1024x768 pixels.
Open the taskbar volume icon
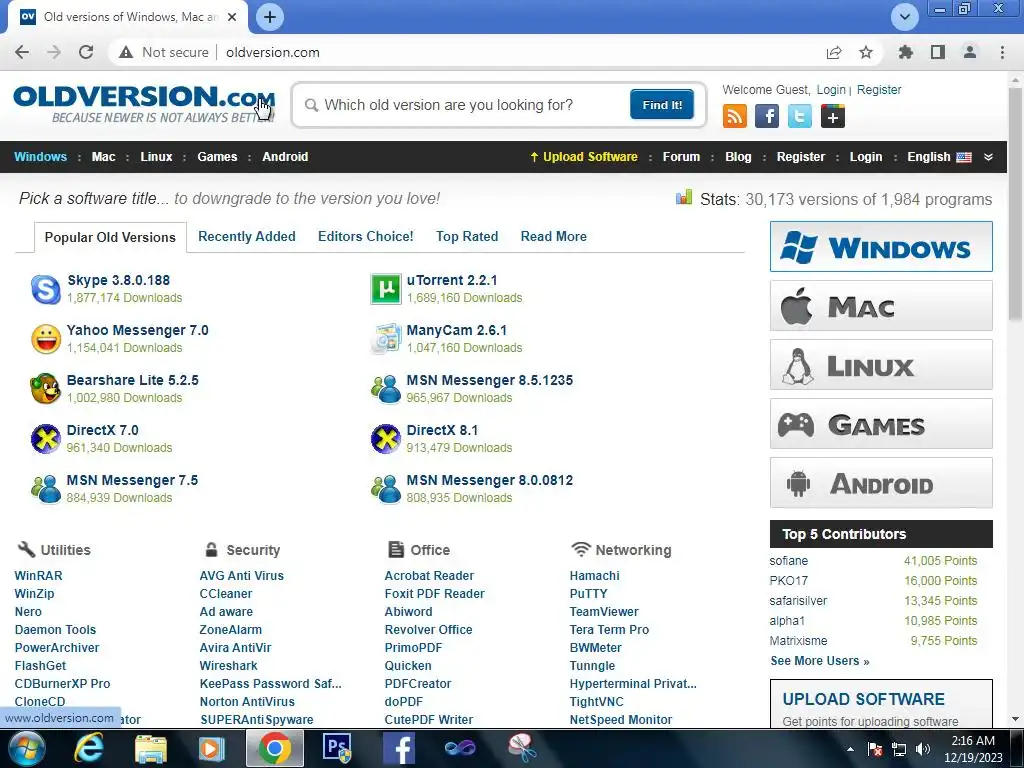click(923, 749)
